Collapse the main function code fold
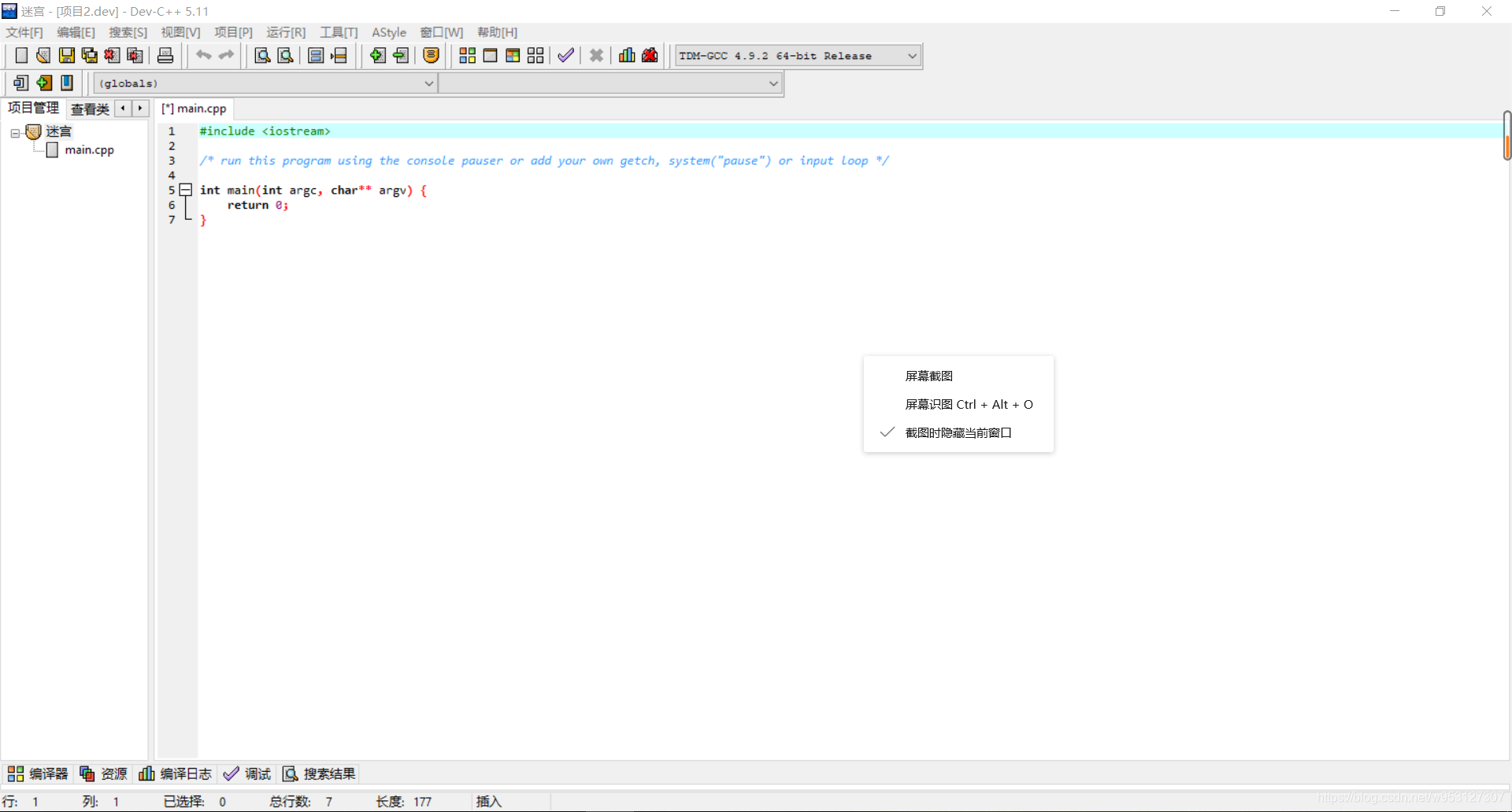This screenshot has height=812, width=1512. (x=186, y=190)
